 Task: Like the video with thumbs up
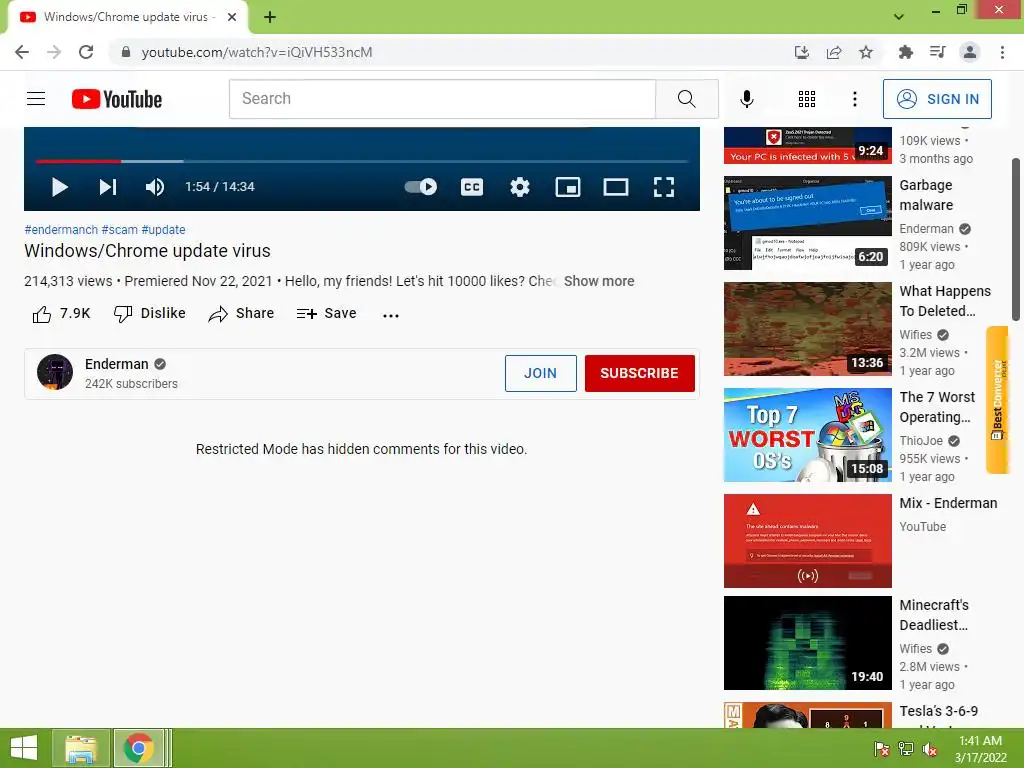point(61,314)
